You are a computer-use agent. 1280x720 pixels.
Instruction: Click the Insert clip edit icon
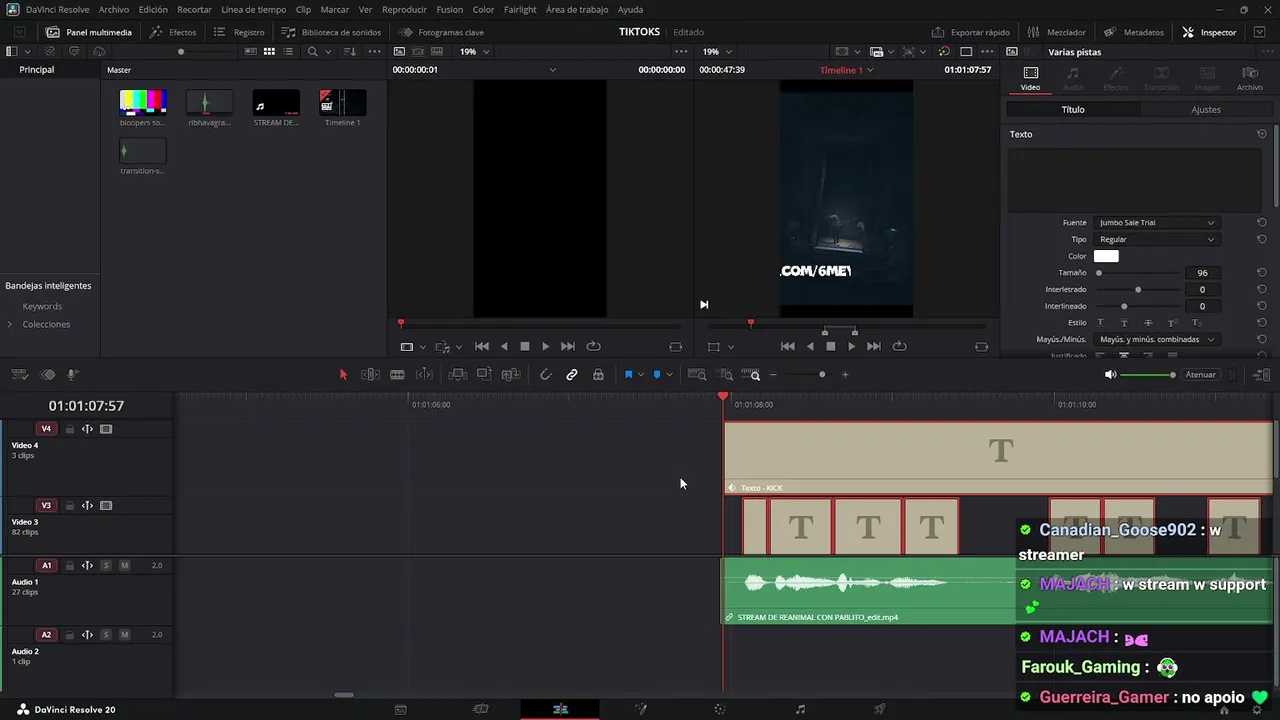pos(457,374)
